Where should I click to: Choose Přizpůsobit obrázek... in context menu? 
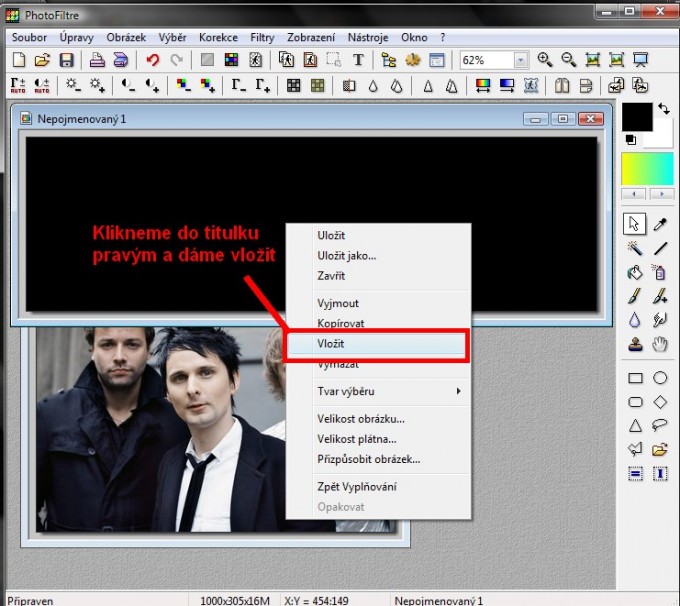point(378,459)
